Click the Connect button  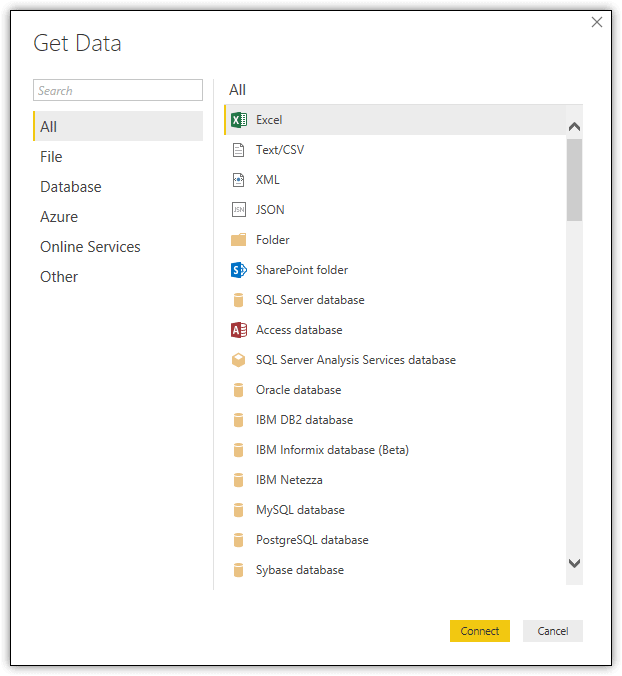[x=480, y=631]
